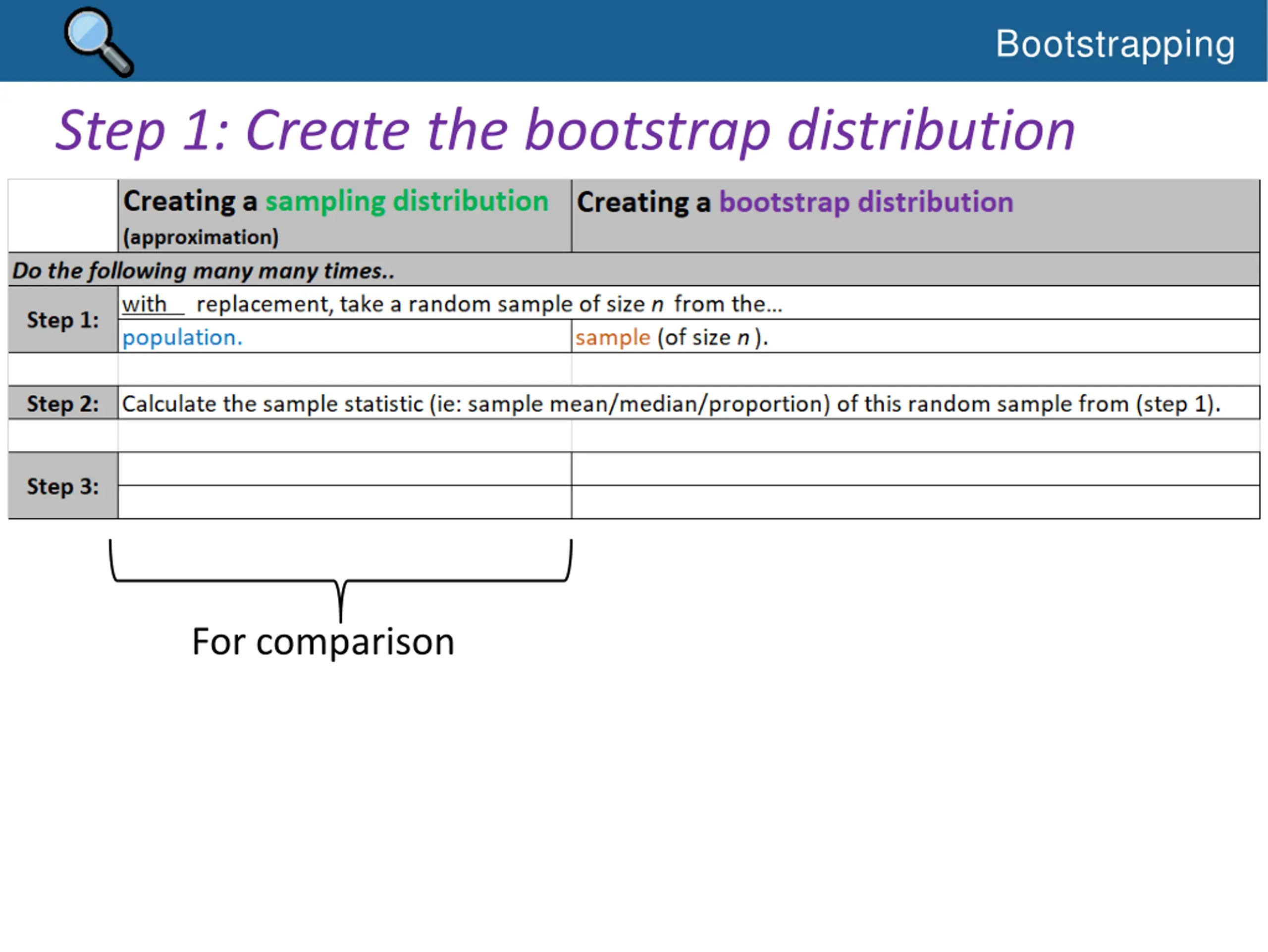Click the 'Calculate the sample statistic' cell
1268x952 pixels.
[688, 404]
